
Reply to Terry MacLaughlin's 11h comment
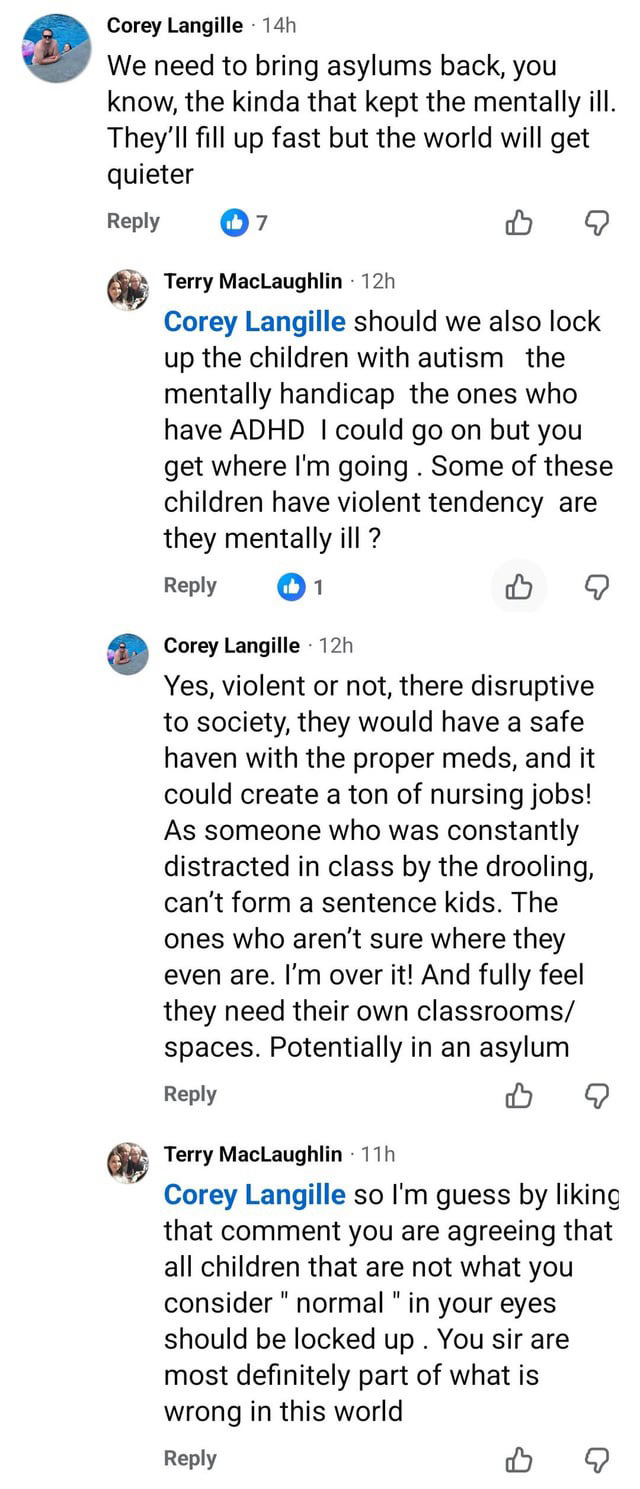[x=190, y=1459]
